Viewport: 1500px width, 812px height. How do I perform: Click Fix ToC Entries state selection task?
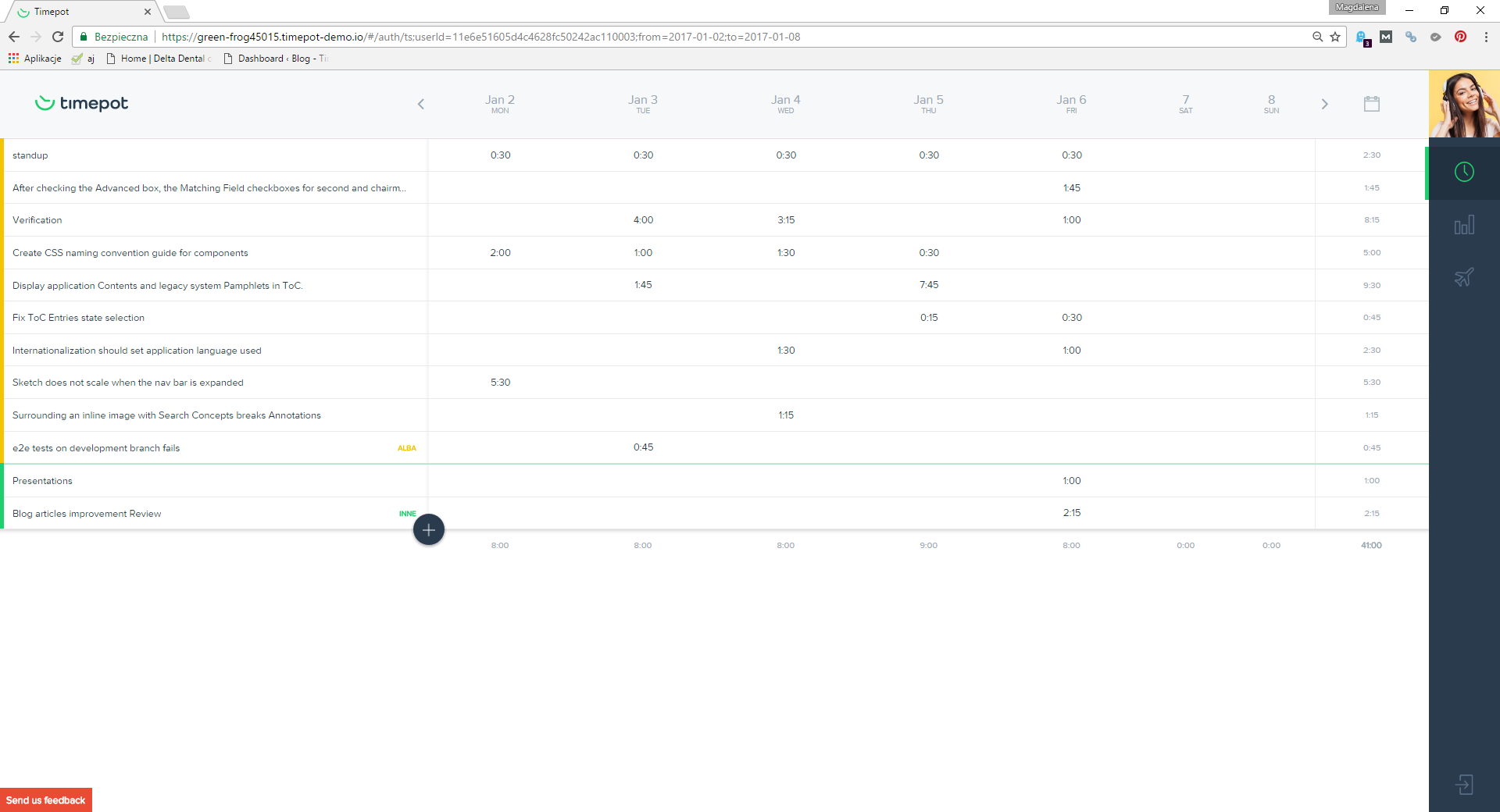pos(78,318)
